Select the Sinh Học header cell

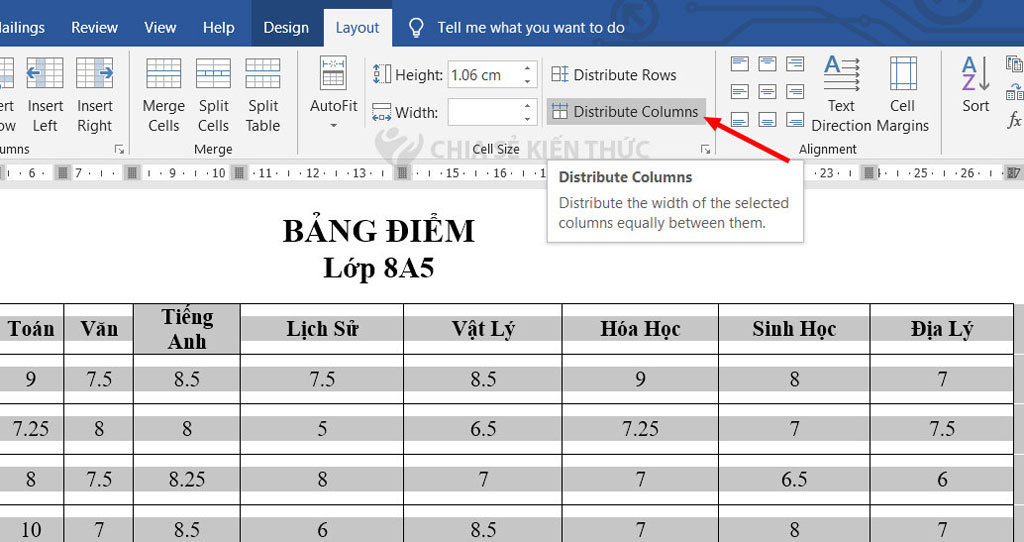[x=794, y=328]
